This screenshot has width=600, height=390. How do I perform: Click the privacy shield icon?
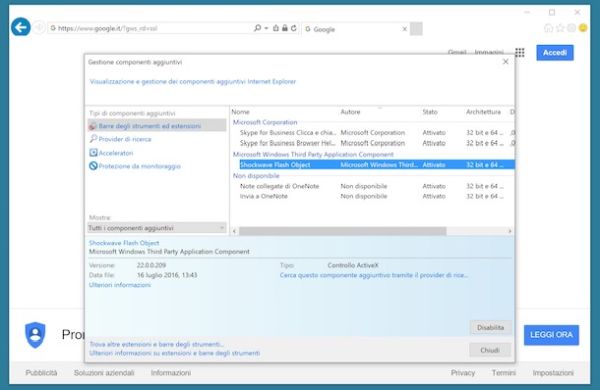35,335
